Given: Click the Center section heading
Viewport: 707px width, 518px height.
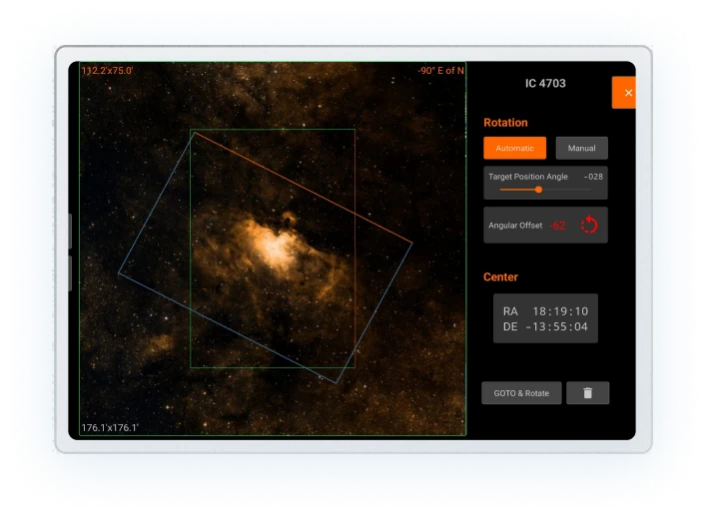Looking at the screenshot, I should (x=500, y=277).
